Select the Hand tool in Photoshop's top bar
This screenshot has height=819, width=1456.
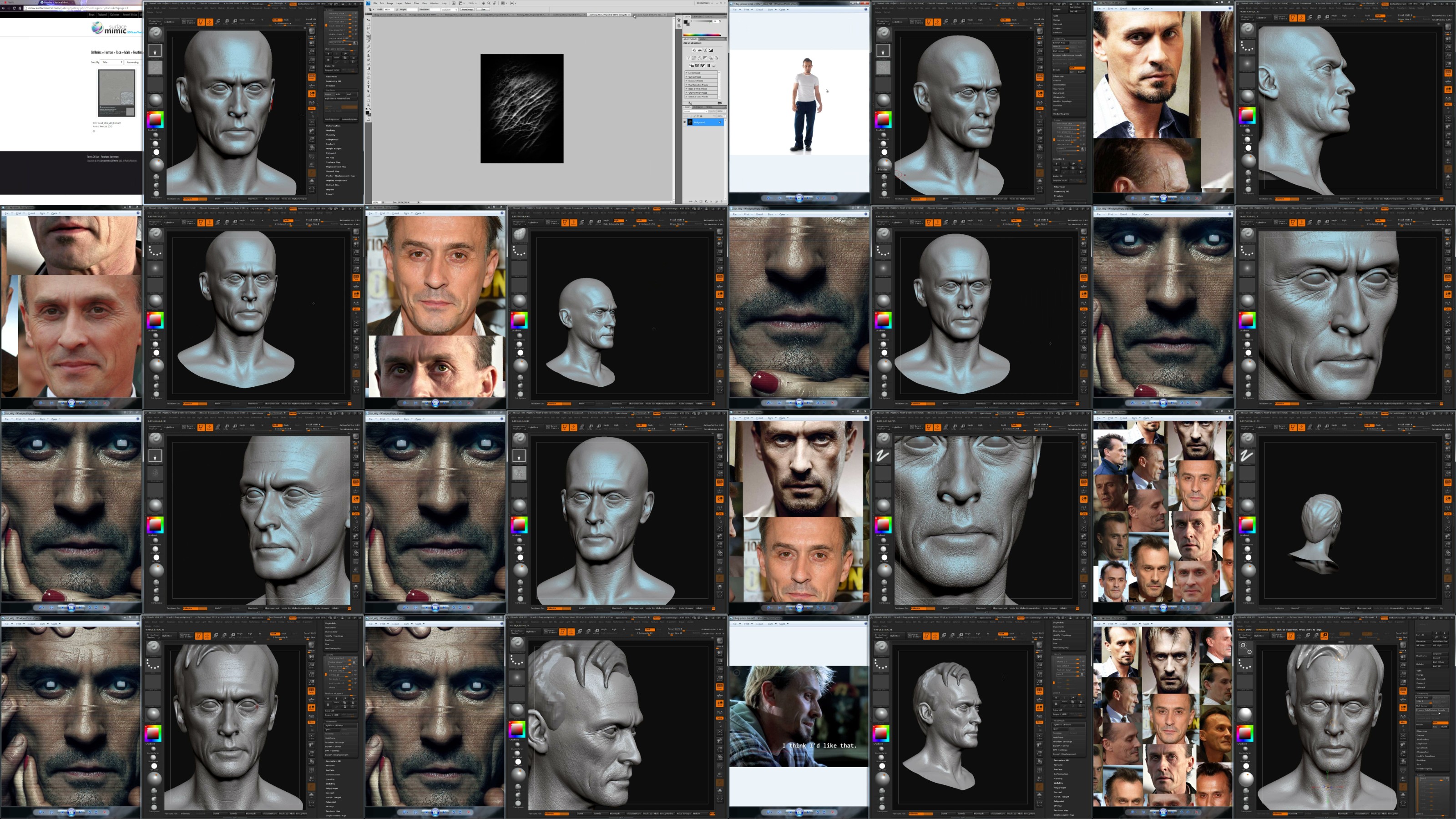coord(484,3)
